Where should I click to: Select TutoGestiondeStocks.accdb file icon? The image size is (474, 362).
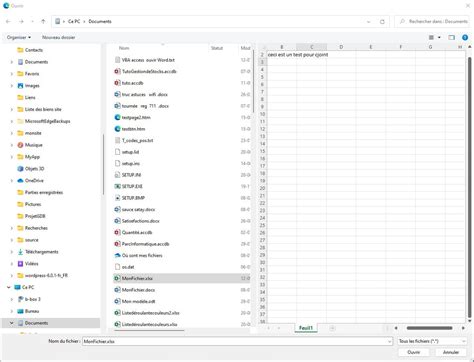pyautogui.click(x=117, y=71)
